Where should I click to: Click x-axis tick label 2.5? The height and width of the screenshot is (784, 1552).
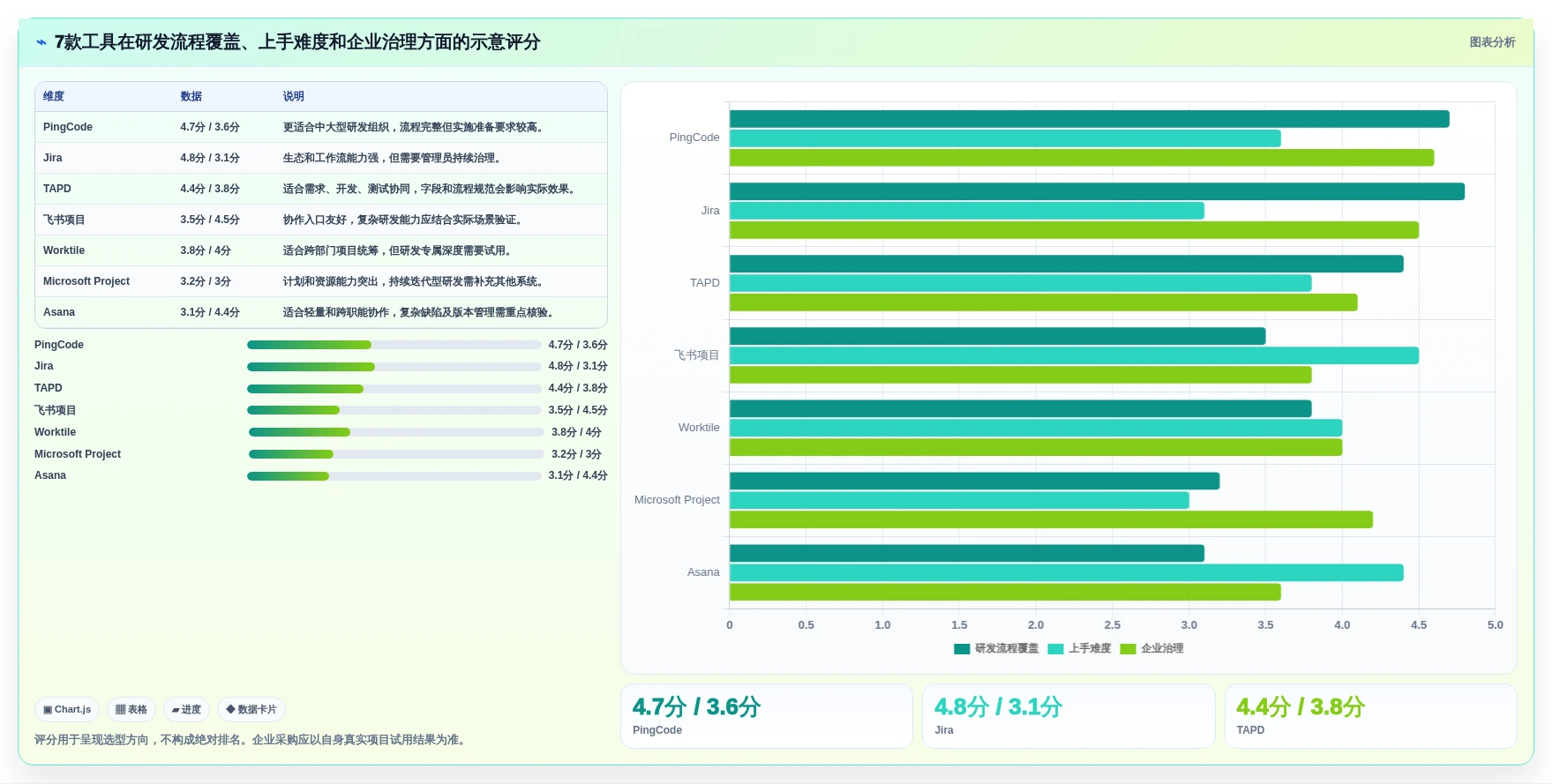(x=1112, y=625)
